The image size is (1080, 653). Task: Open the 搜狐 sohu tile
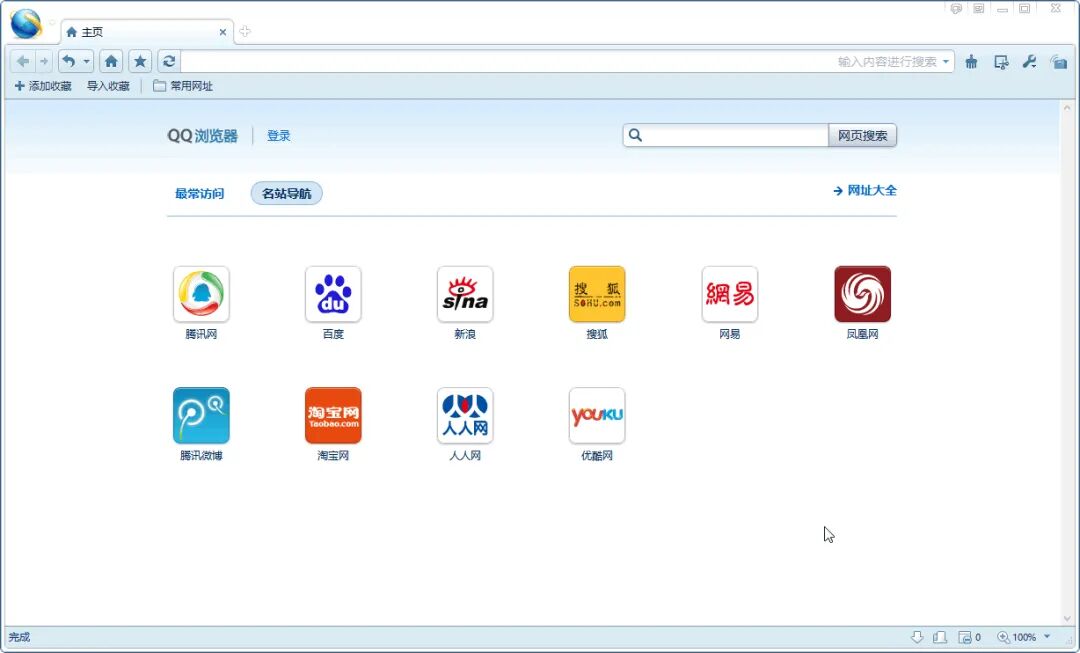[597, 294]
